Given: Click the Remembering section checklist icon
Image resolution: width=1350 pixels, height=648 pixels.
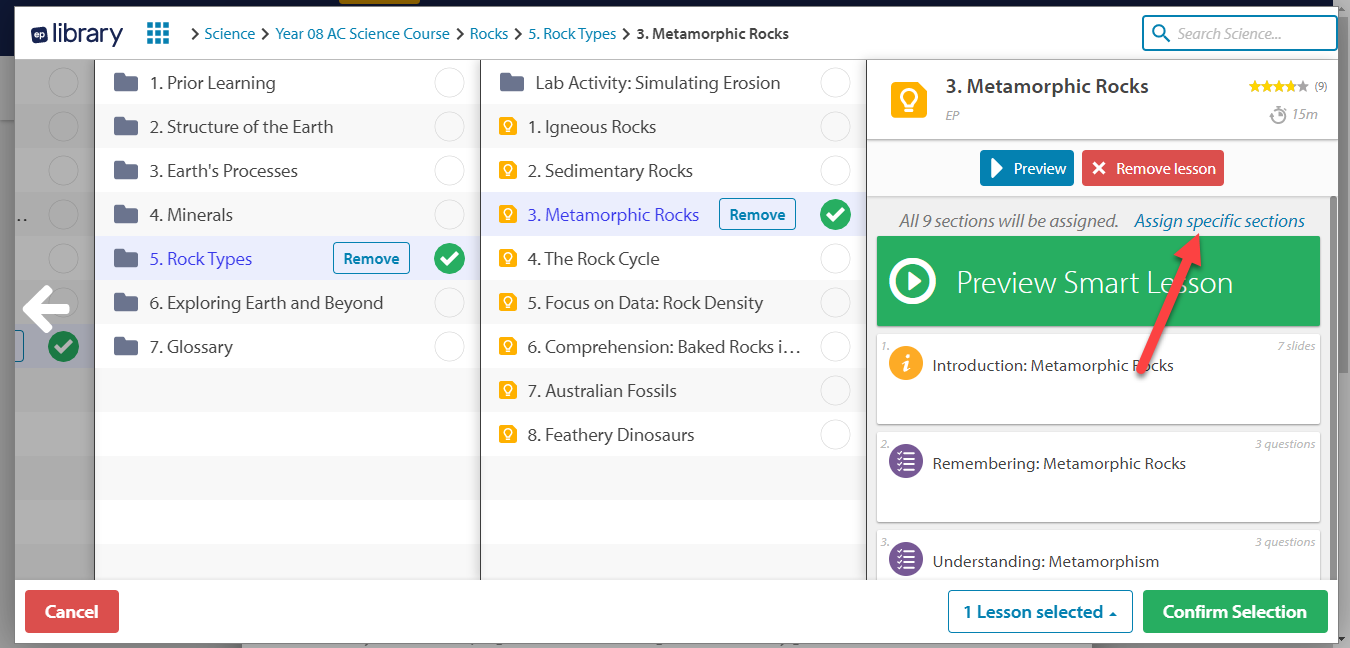Looking at the screenshot, I should (905, 461).
